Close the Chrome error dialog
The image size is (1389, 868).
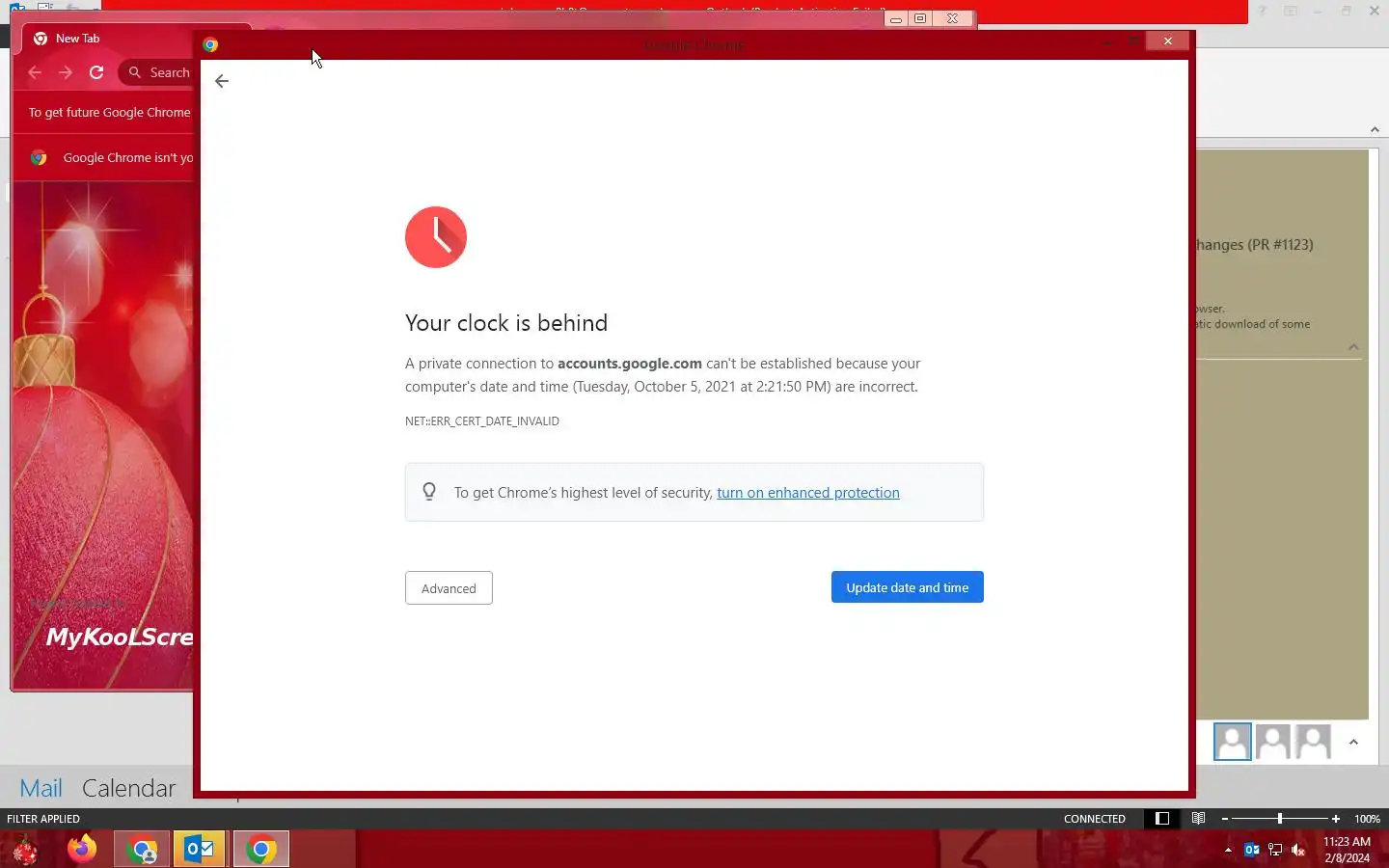[1168, 41]
